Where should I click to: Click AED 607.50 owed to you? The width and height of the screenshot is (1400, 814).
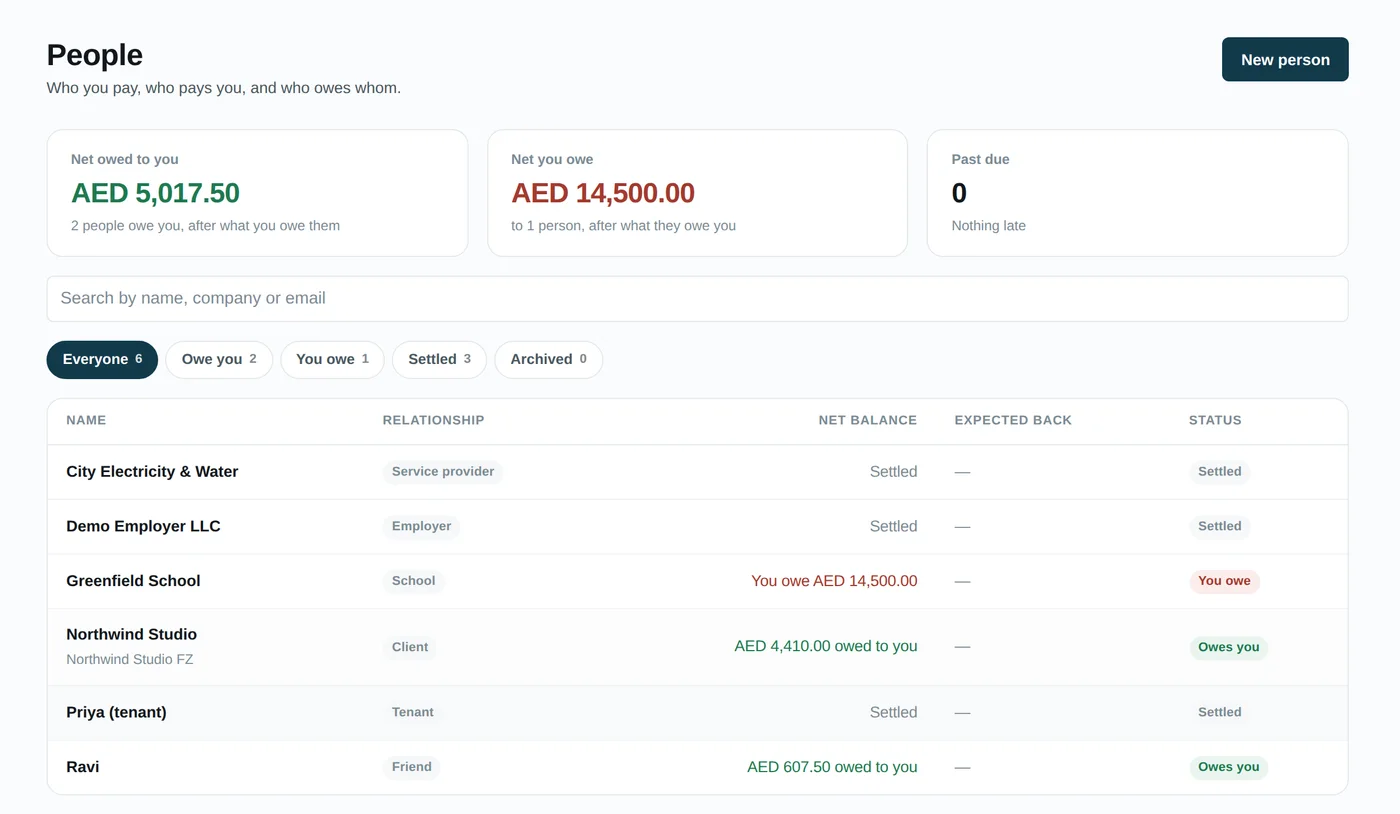(x=832, y=767)
